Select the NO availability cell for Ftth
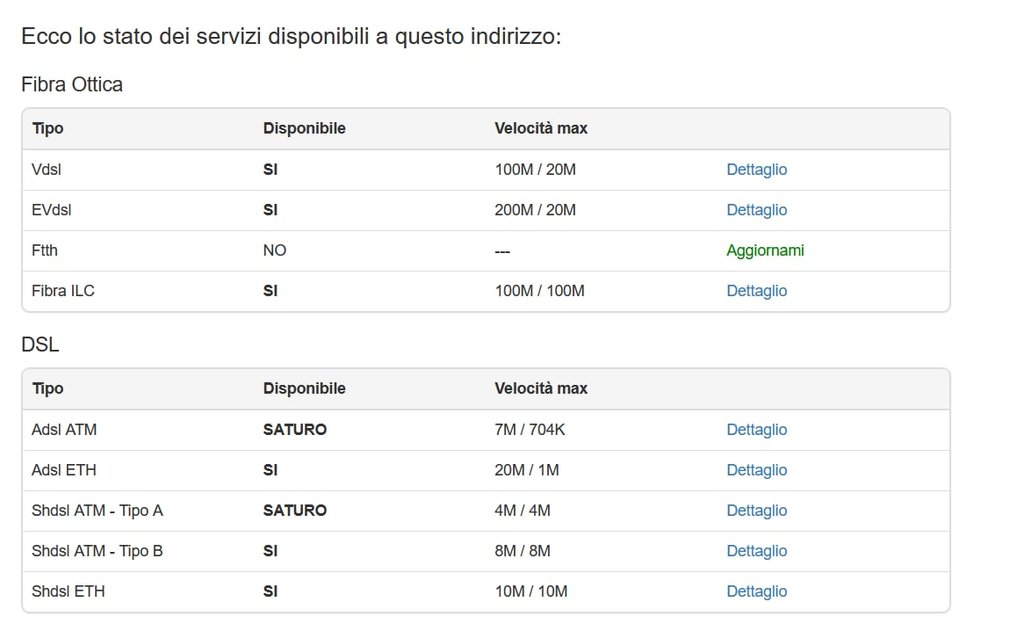This screenshot has height=631, width=1024. point(274,250)
